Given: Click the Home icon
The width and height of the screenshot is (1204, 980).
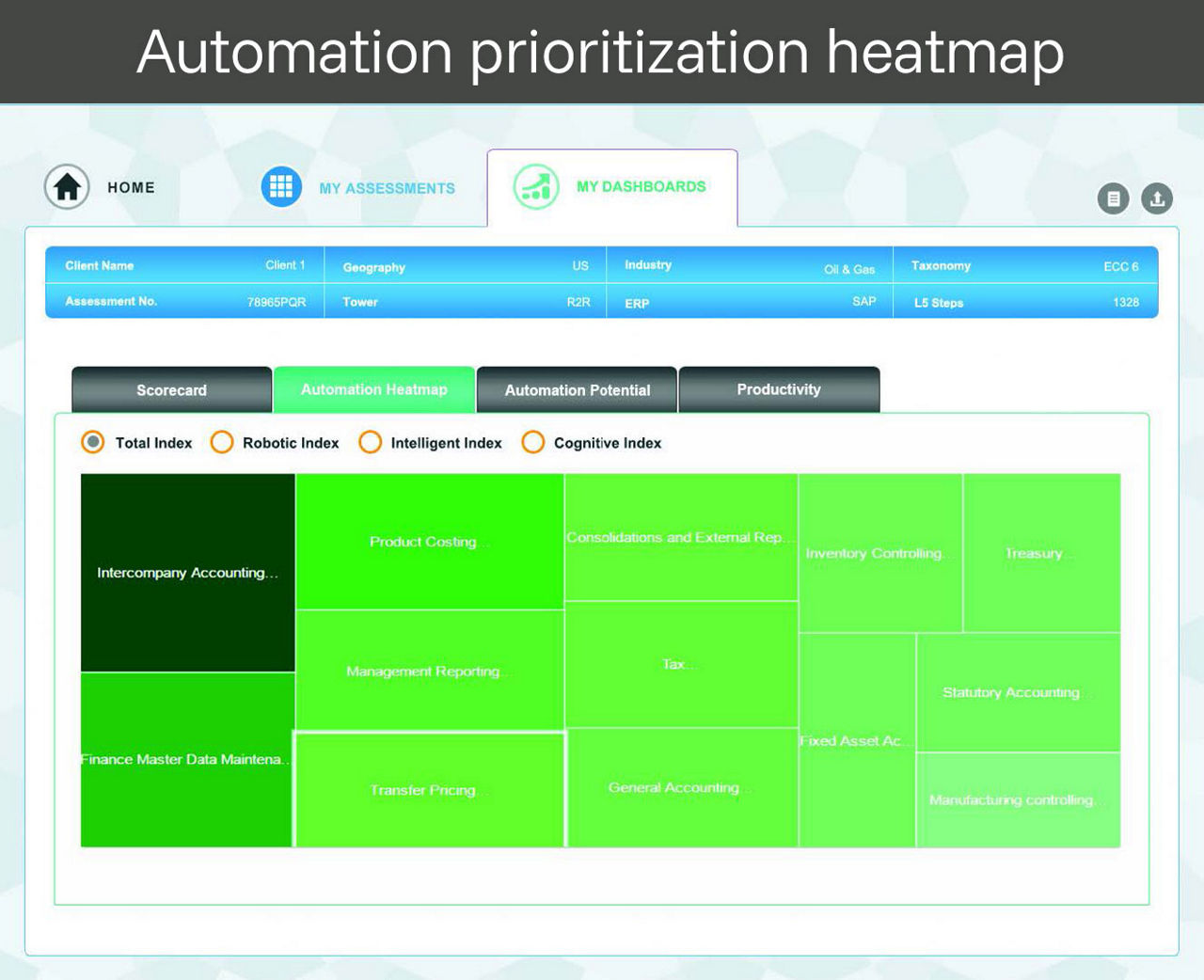Looking at the screenshot, I should 66,187.
